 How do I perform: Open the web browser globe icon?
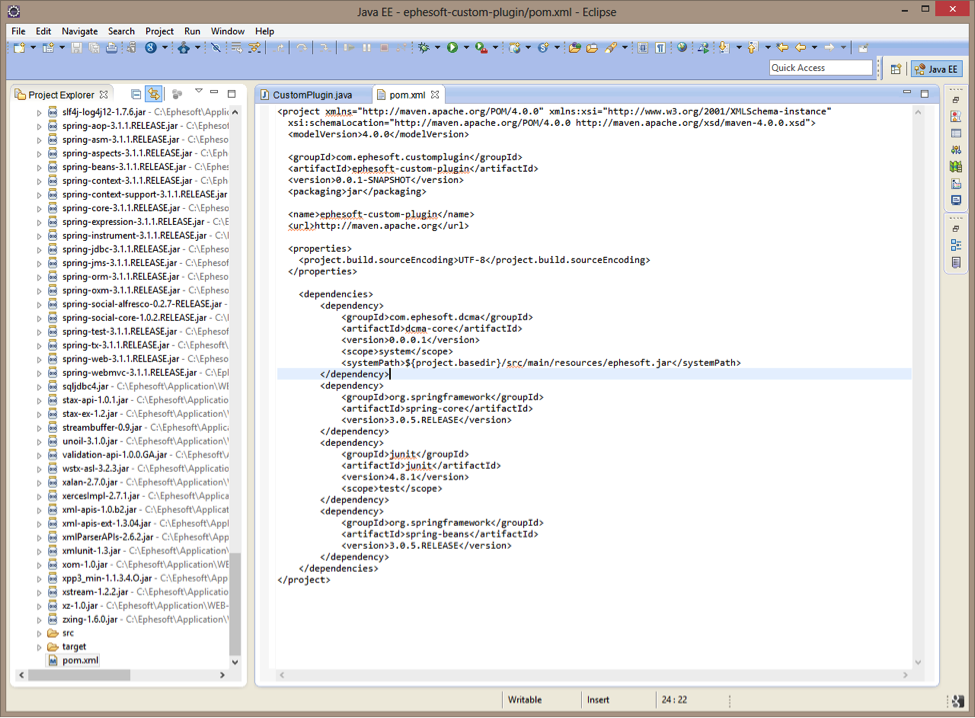[x=682, y=48]
